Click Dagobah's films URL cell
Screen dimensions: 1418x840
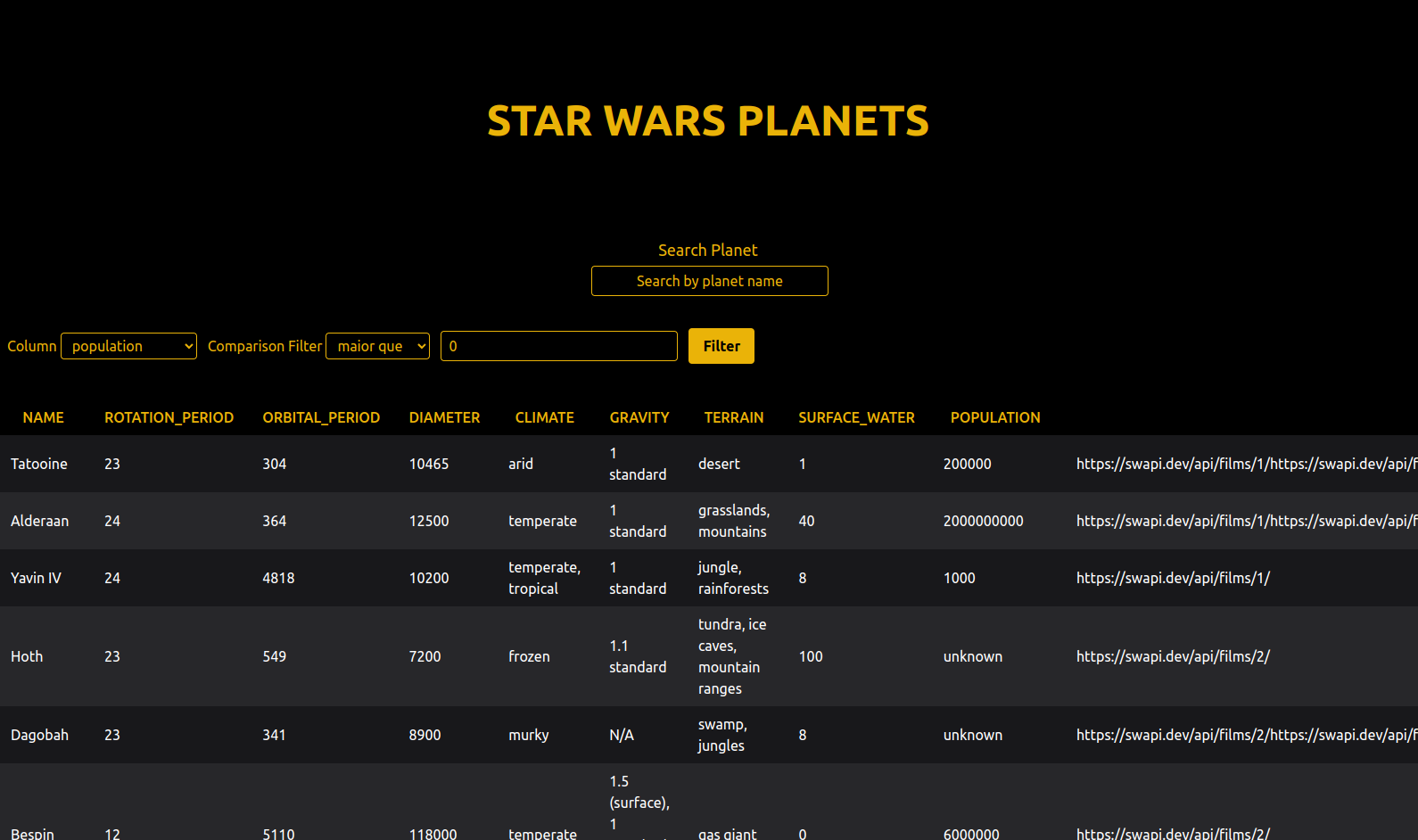click(x=1247, y=735)
